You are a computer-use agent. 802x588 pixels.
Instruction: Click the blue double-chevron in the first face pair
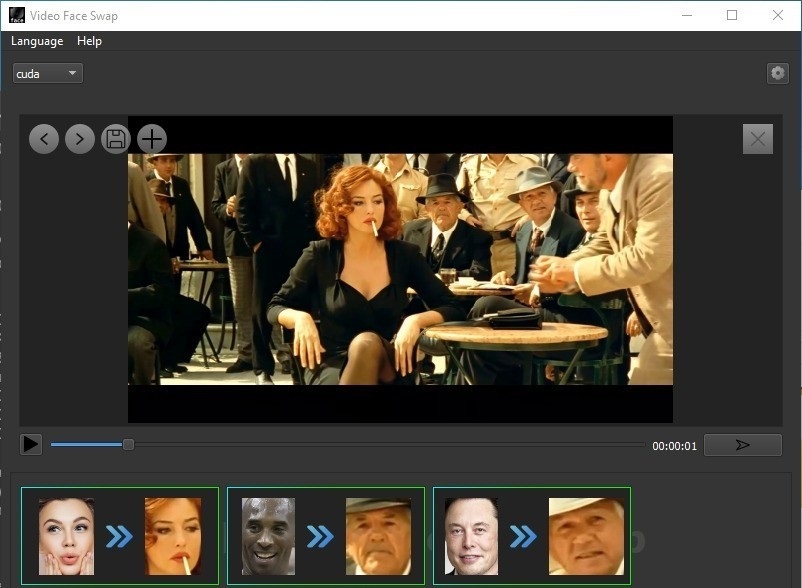[119, 537]
